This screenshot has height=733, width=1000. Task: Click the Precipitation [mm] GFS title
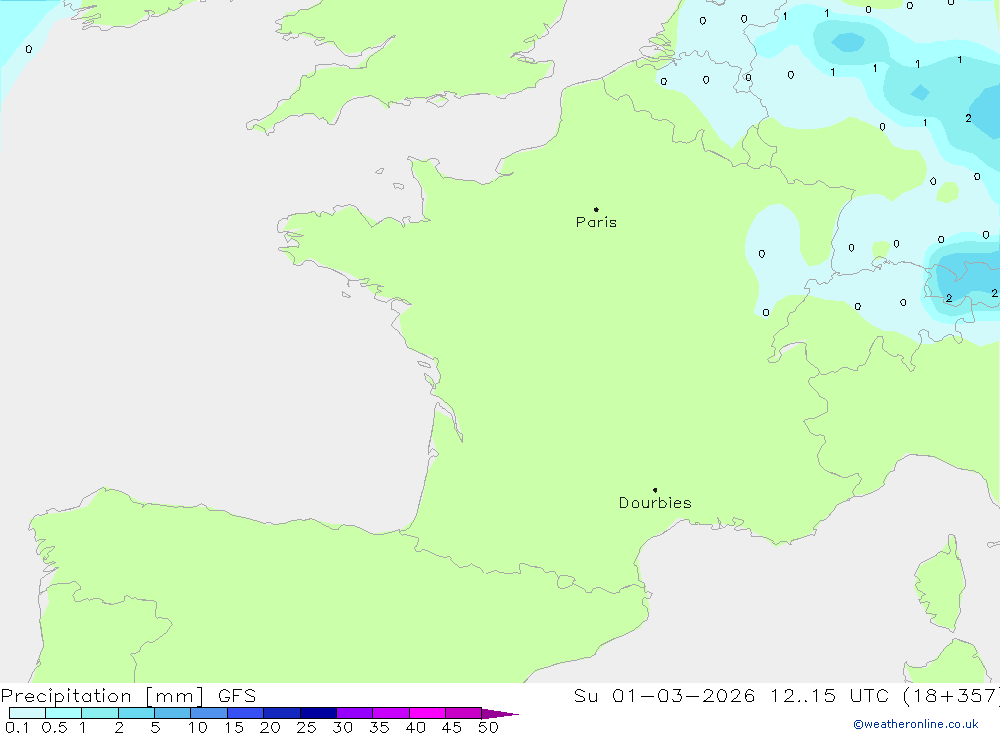128,695
